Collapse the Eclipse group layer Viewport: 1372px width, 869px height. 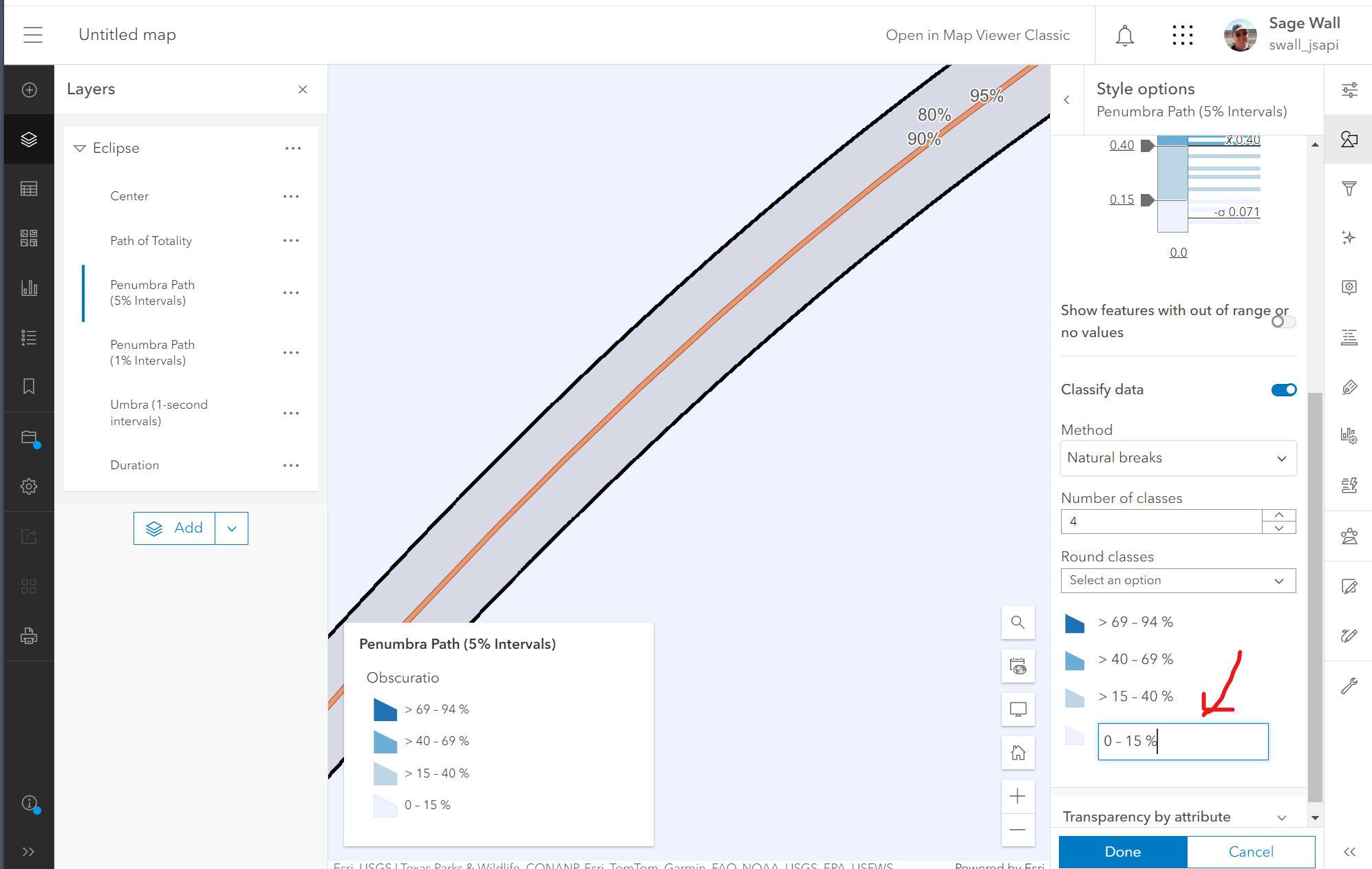tap(79, 148)
